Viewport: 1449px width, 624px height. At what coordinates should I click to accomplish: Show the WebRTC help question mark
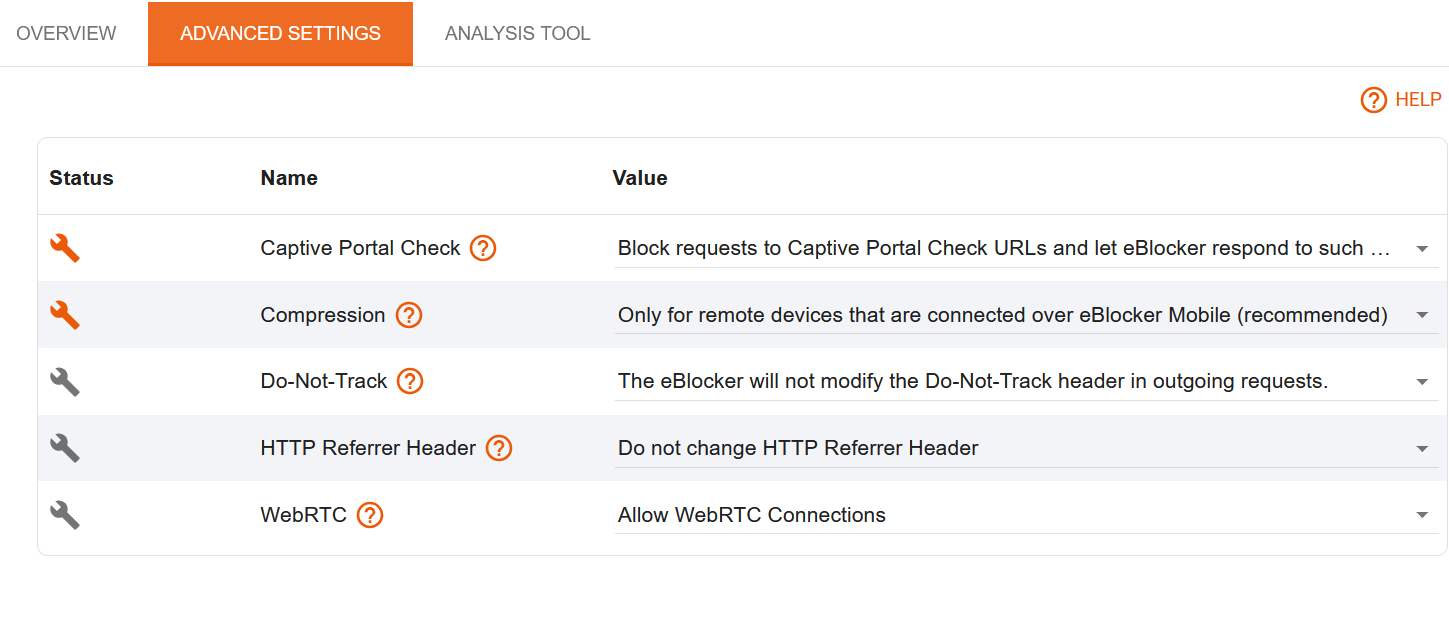370,515
